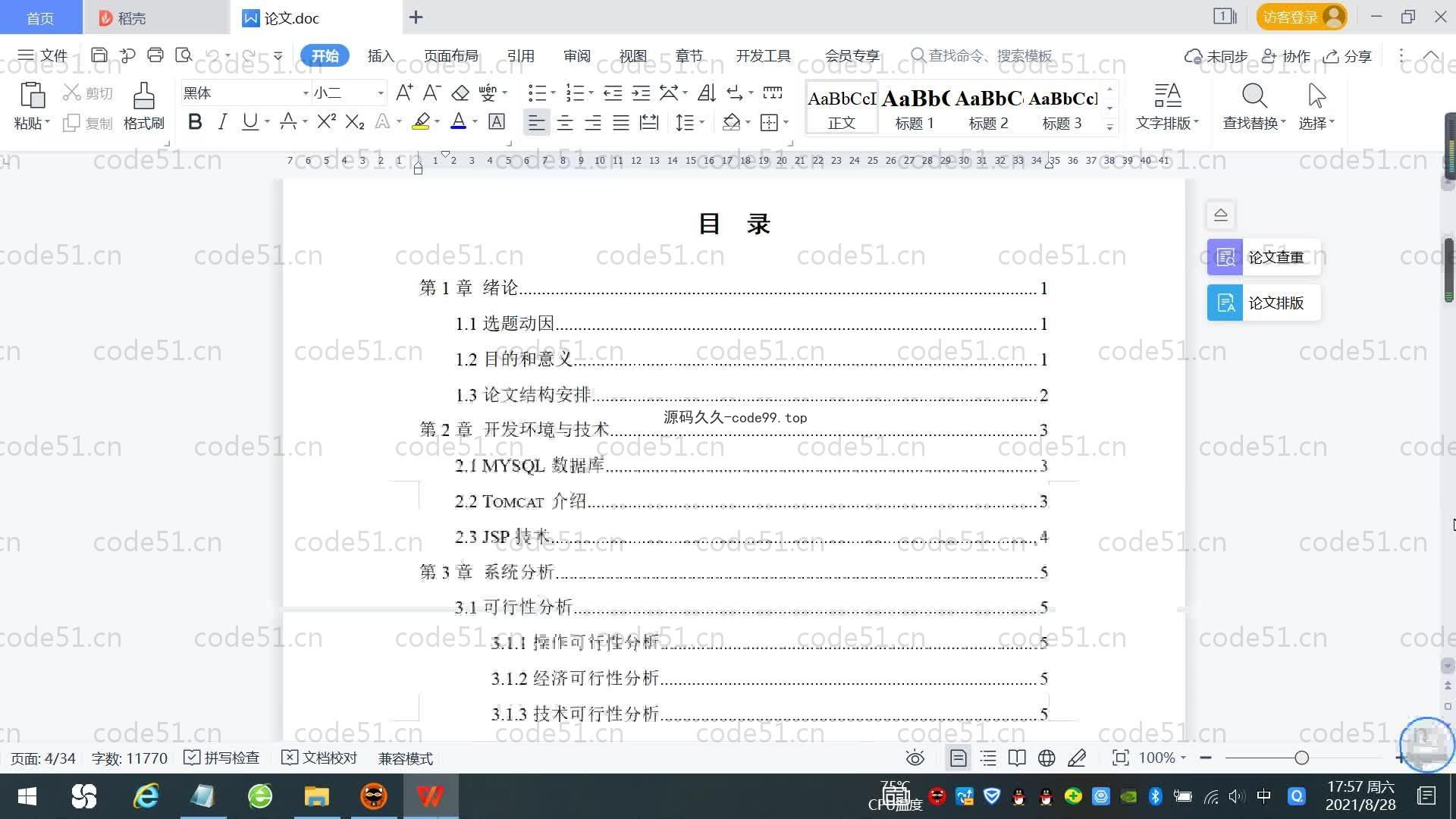Open the font name dropdown 黑体
This screenshot has width=1456, height=819.
point(306,93)
